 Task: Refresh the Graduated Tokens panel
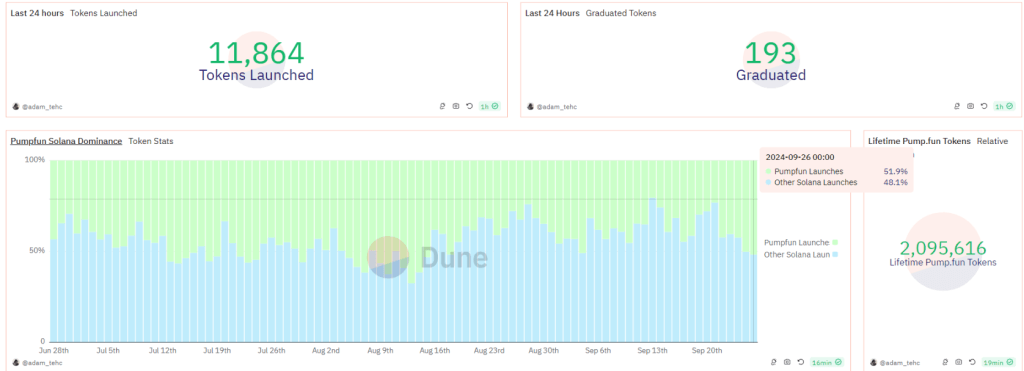point(984,106)
